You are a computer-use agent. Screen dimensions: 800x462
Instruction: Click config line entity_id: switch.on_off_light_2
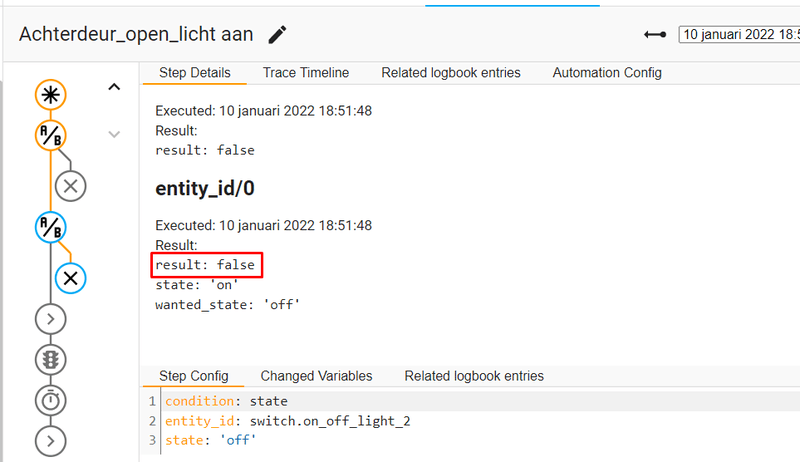click(288, 421)
